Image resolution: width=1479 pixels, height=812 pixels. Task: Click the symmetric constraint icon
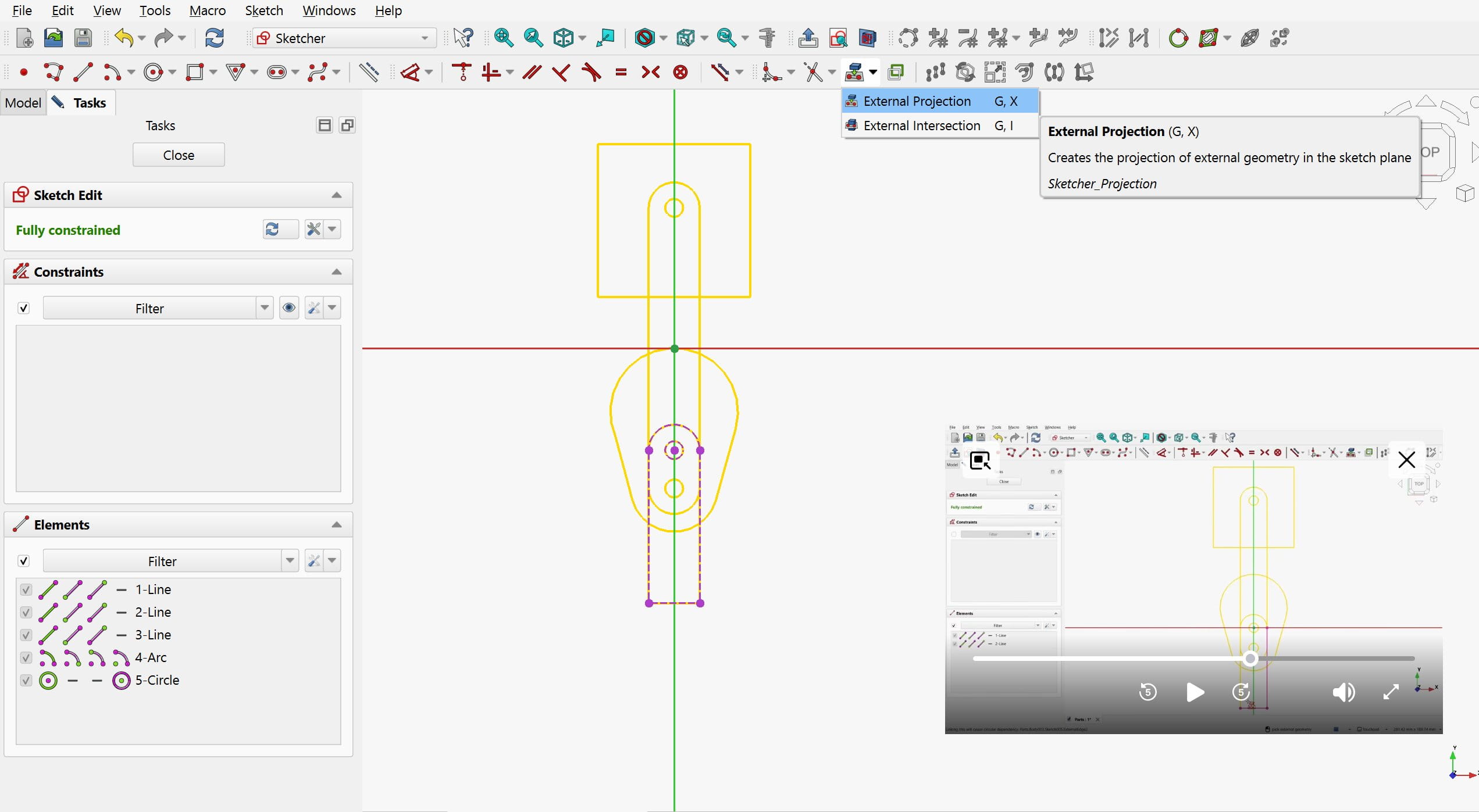650,72
